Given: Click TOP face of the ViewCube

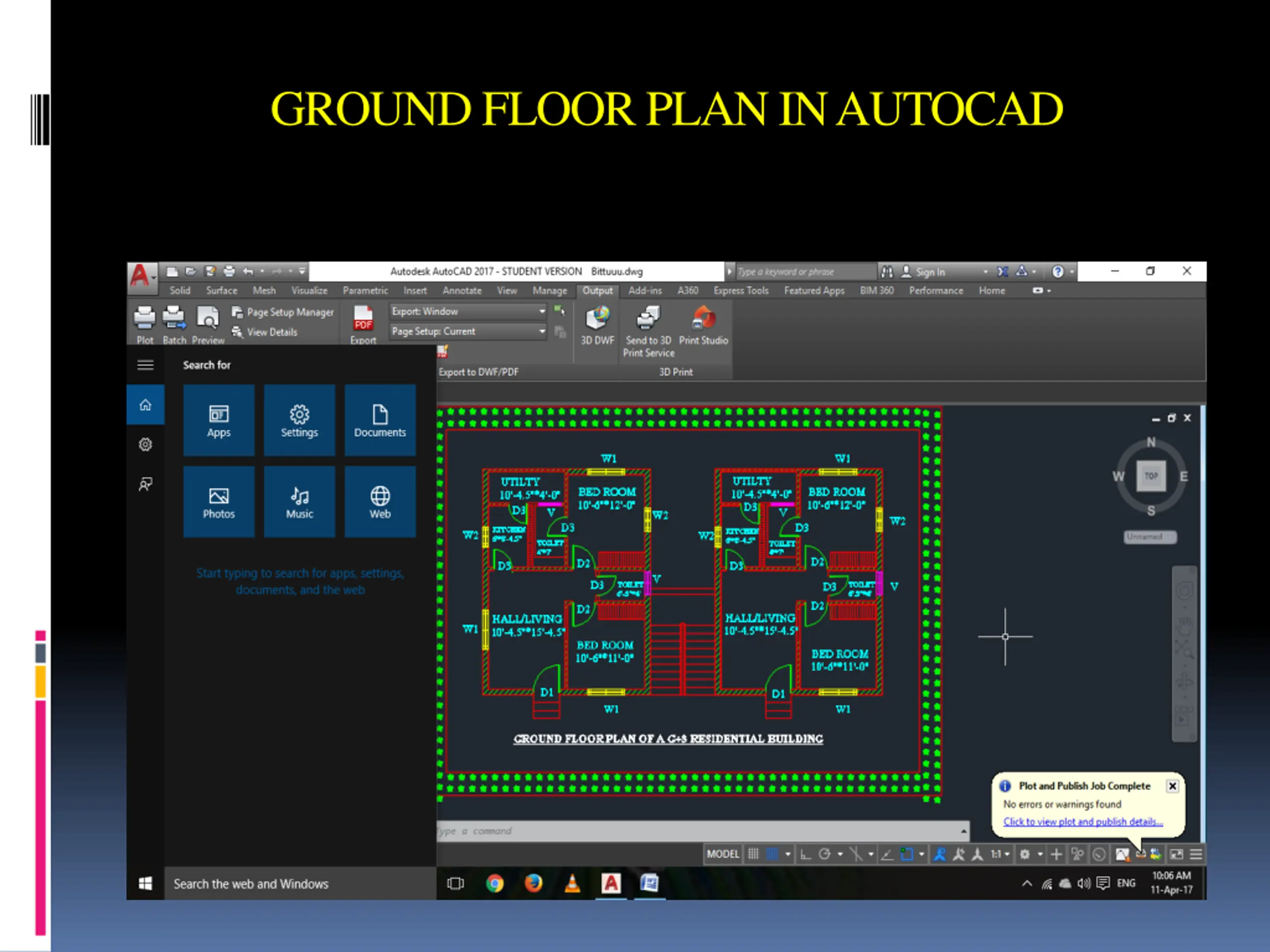Looking at the screenshot, I should click(x=1150, y=476).
